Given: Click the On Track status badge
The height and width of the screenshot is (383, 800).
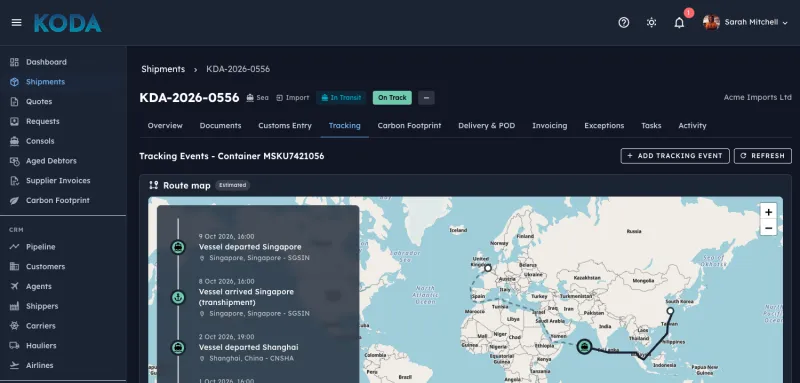Looking at the screenshot, I should [392, 97].
